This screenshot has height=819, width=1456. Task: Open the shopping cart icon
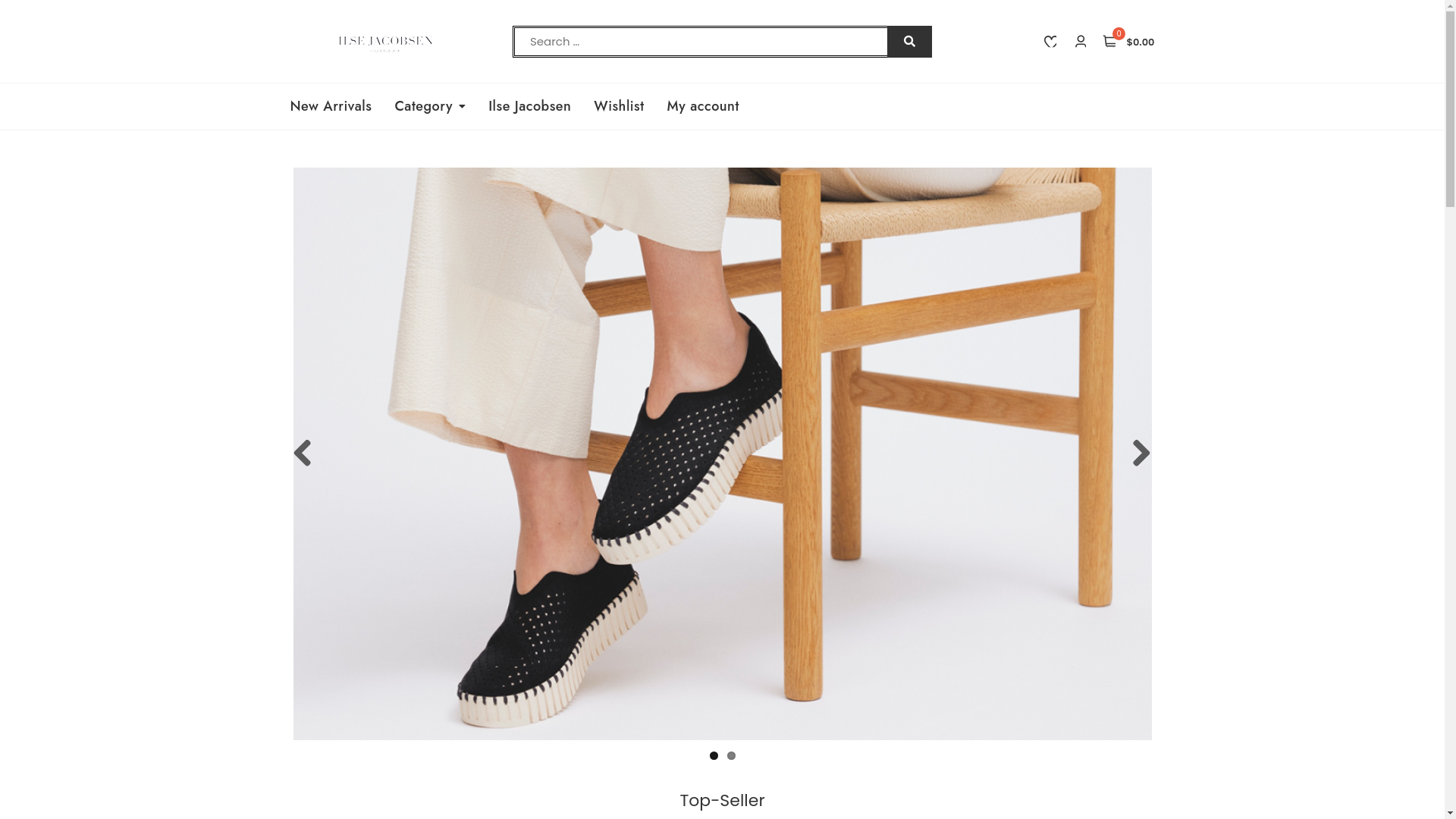click(x=1110, y=41)
